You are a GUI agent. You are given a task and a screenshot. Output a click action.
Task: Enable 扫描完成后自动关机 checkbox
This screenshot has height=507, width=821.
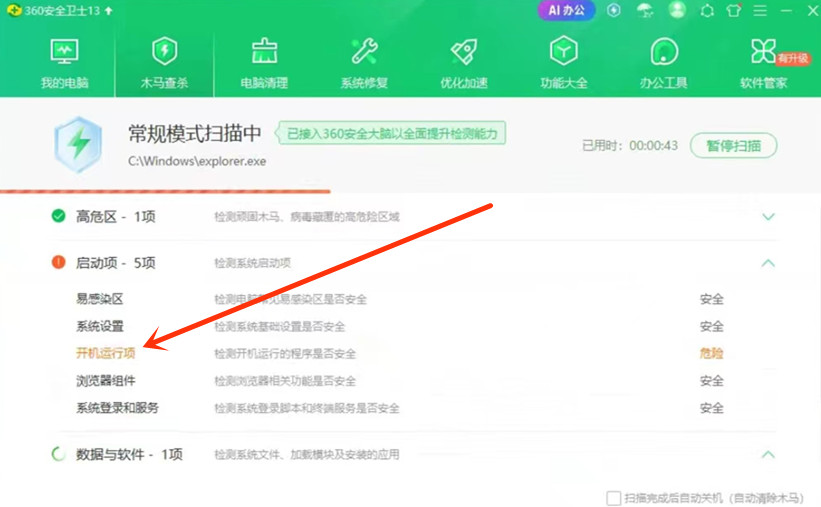click(x=614, y=498)
